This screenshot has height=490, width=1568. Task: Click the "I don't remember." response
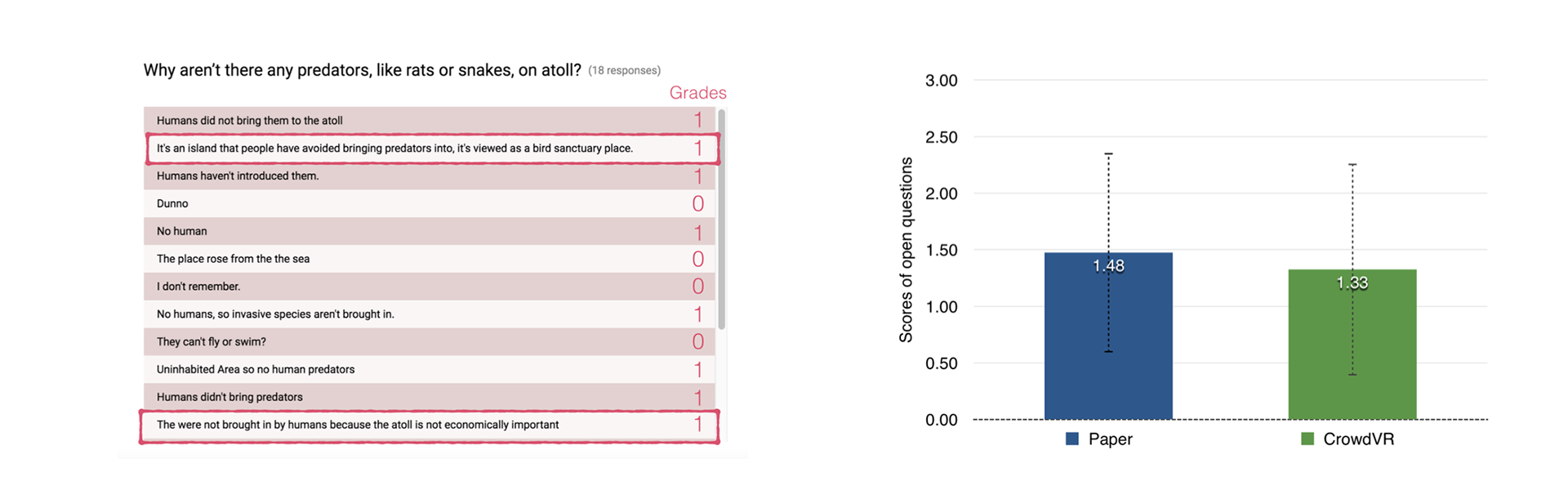click(x=198, y=287)
